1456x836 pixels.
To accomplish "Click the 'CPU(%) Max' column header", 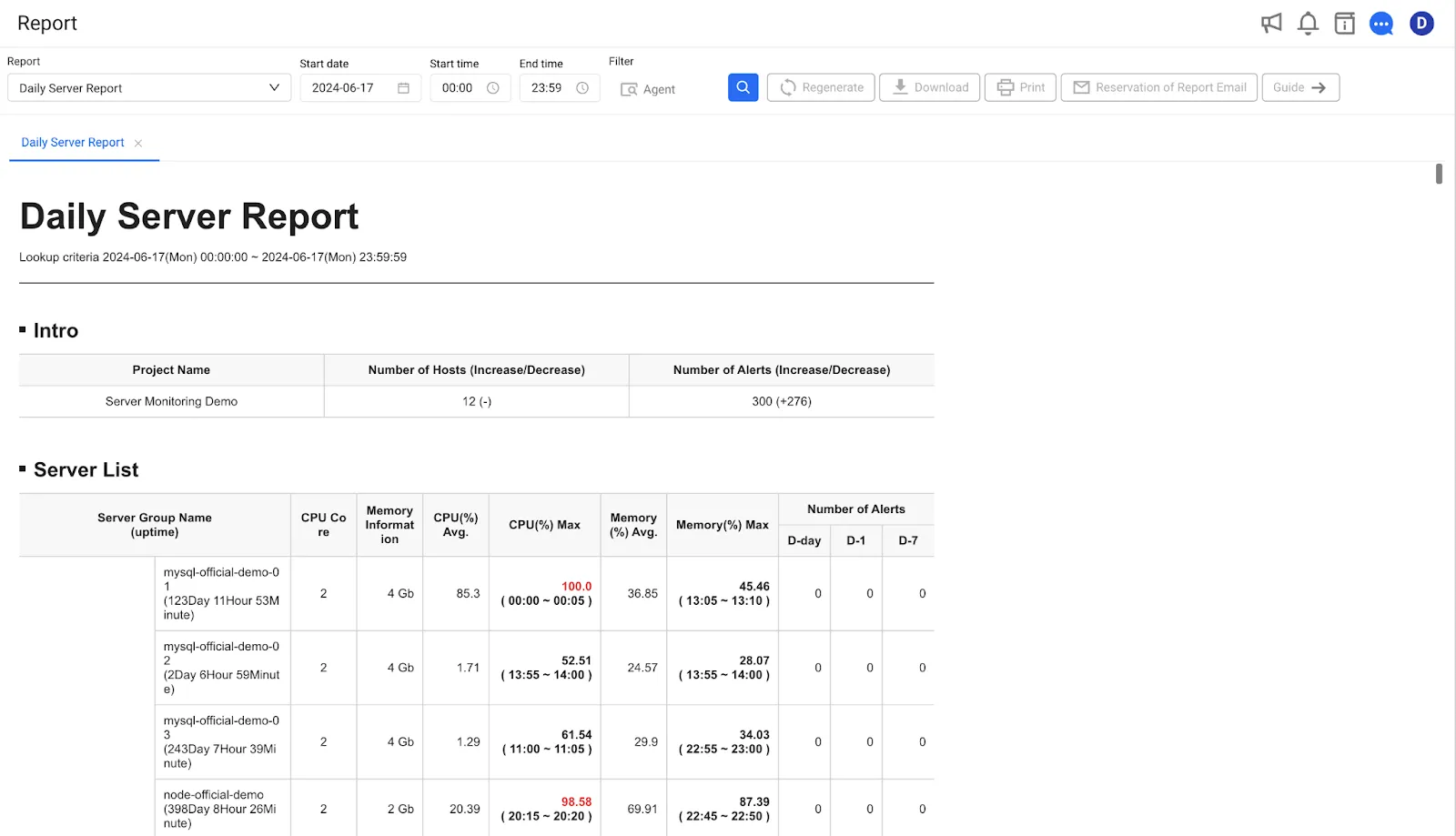I will pos(544,525).
